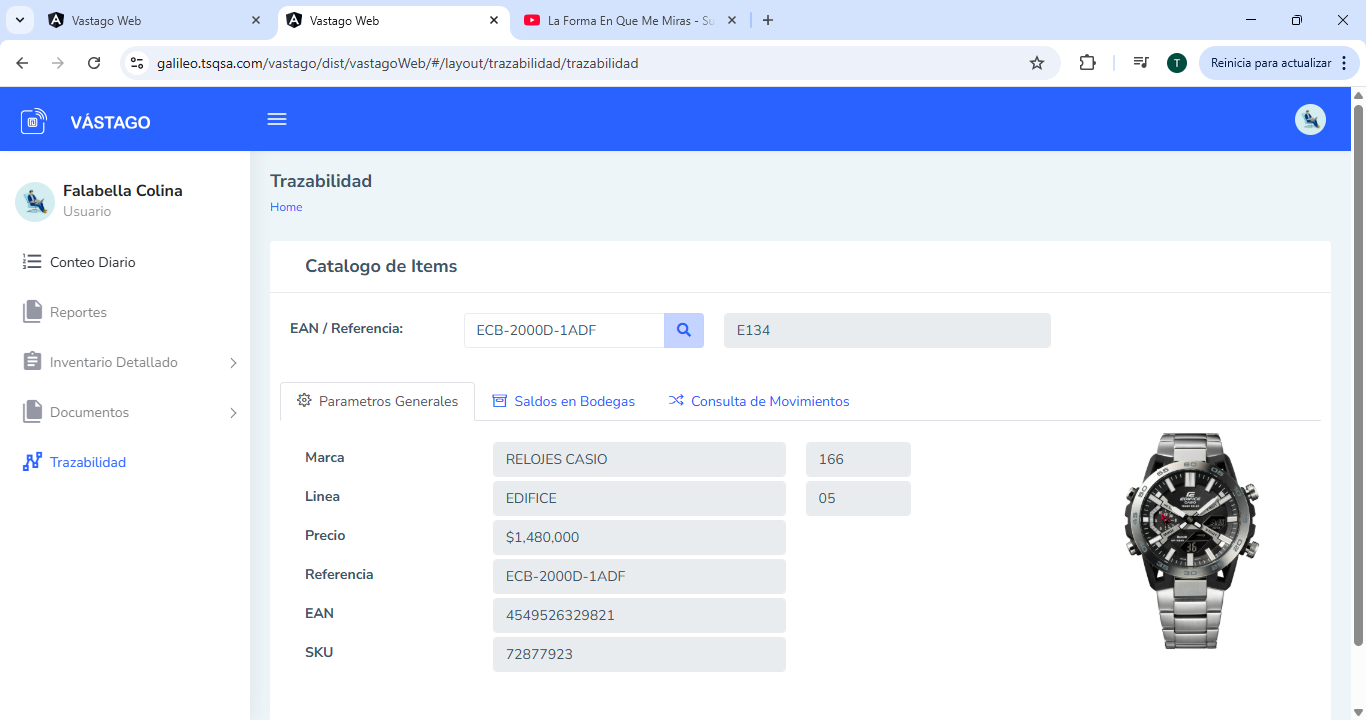Click the Catalogo de Items heading
Screen dimensions: 1366x720
click(381, 266)
